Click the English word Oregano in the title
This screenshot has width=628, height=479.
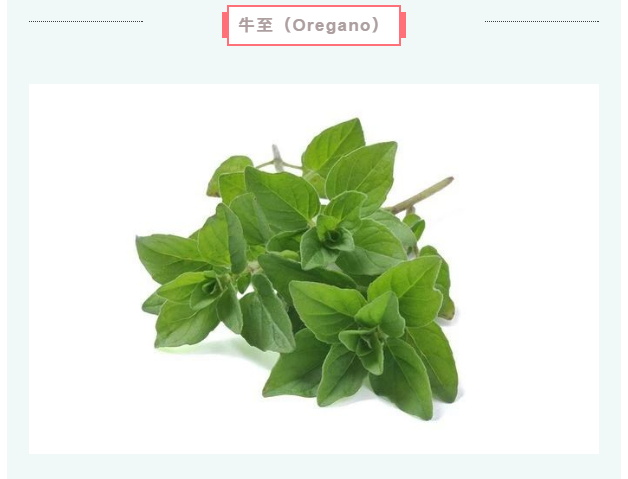point(332,26)
